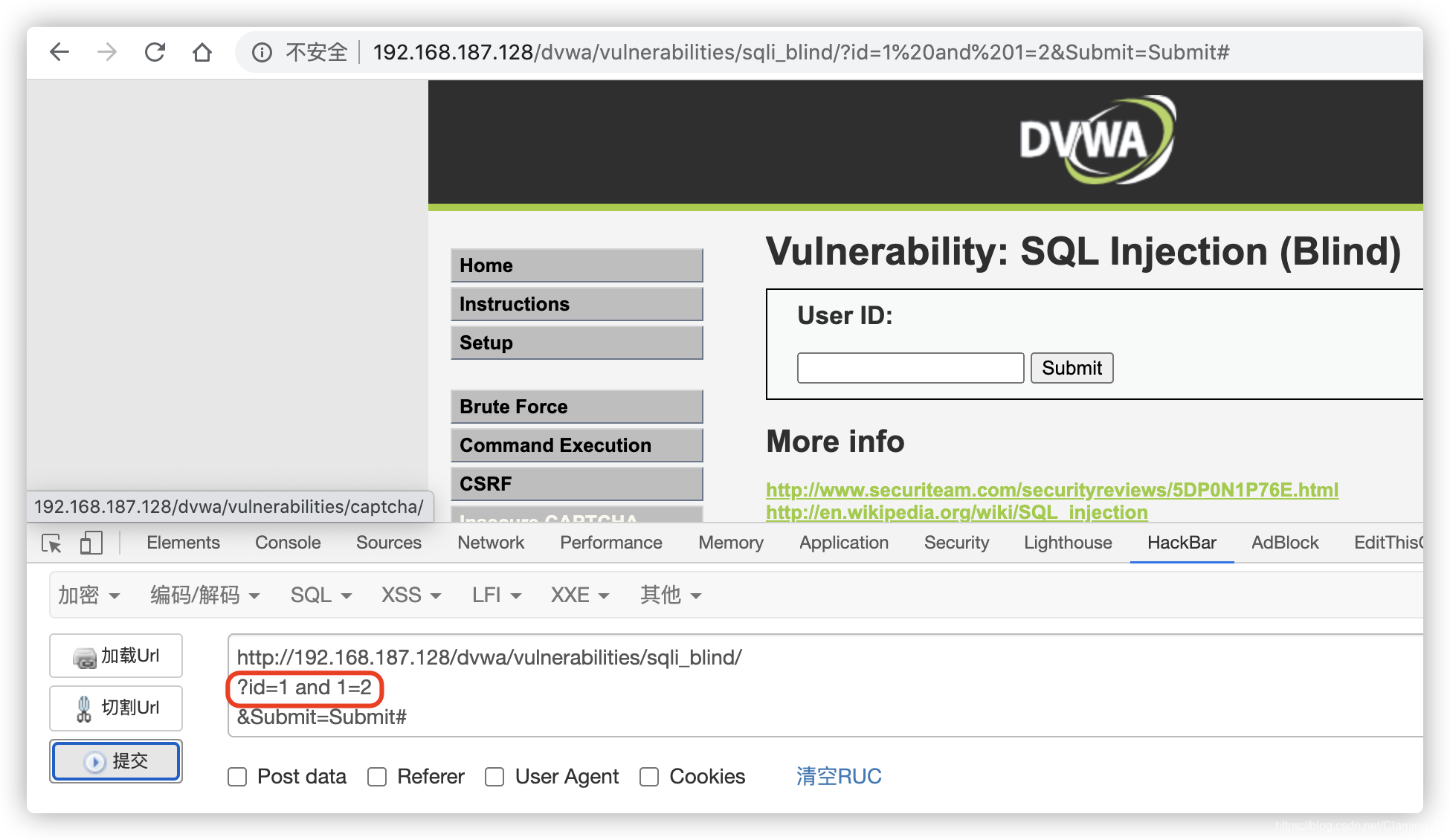Click the HackBar URL text area
The width and height of the screenshot is (1450, 840).
(x=825, y=686)
